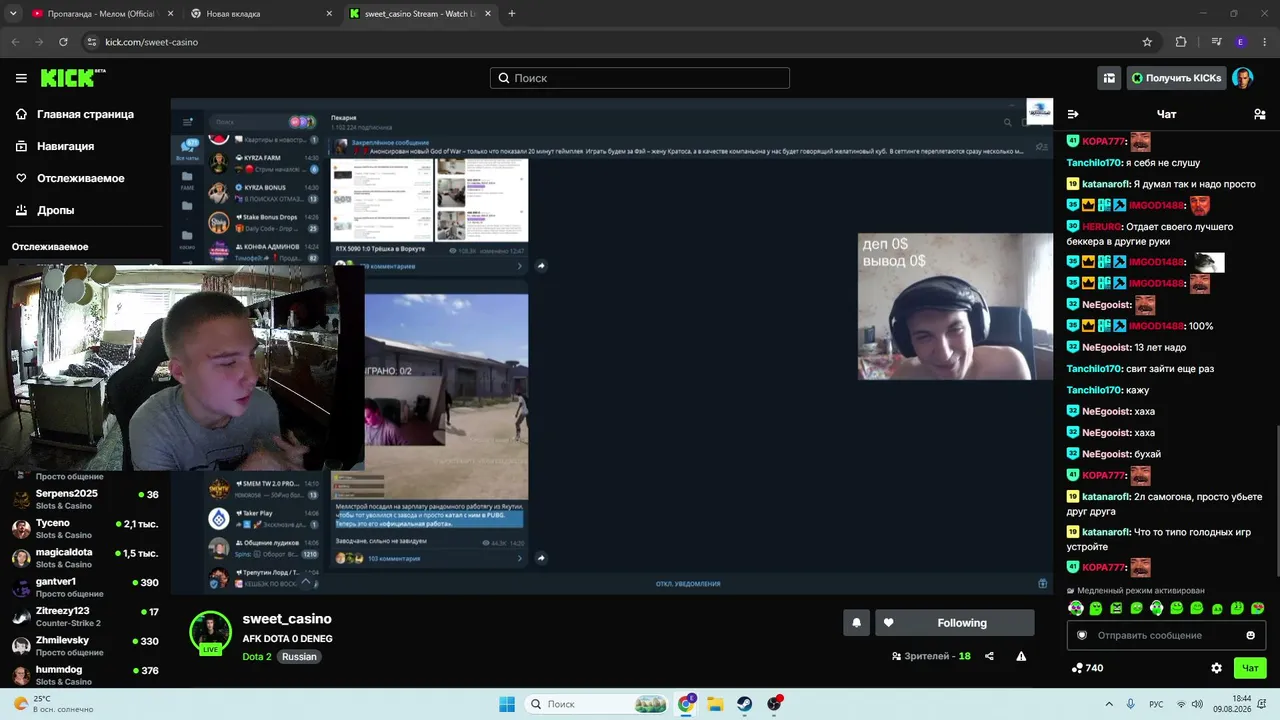This screenshot has width=1280, height=720.
Task: Click the address bar URL kick.com/sweet-casino
Action: point(152,42)
